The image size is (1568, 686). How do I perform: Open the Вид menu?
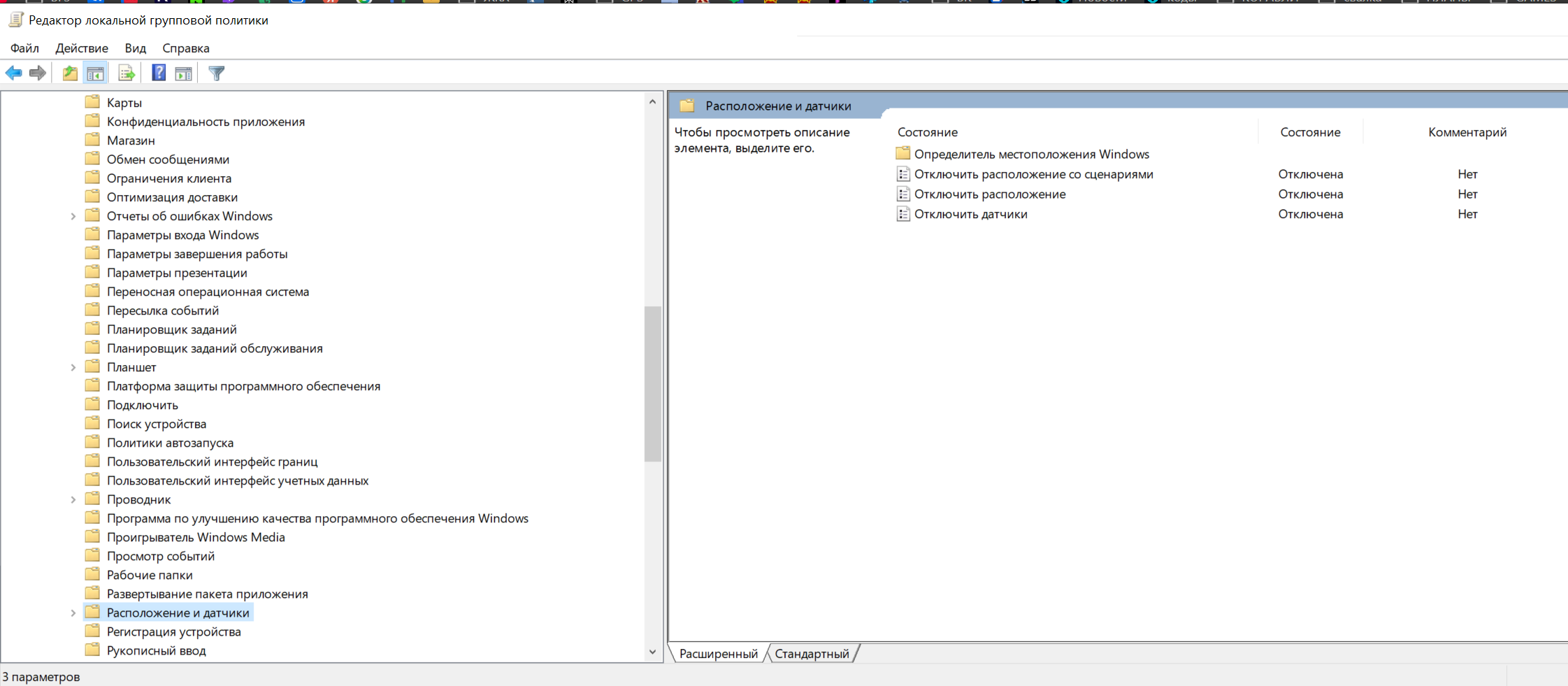[135, 48]
